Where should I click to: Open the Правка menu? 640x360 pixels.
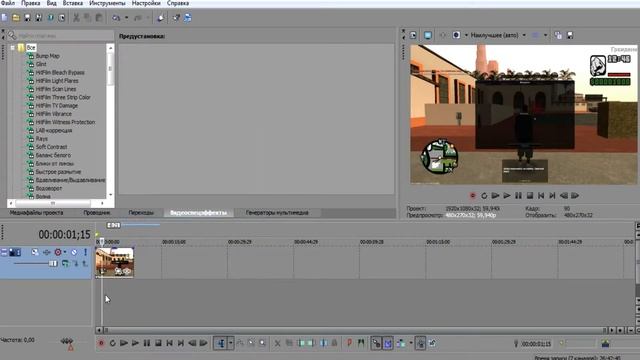click(x=31, y=3)
